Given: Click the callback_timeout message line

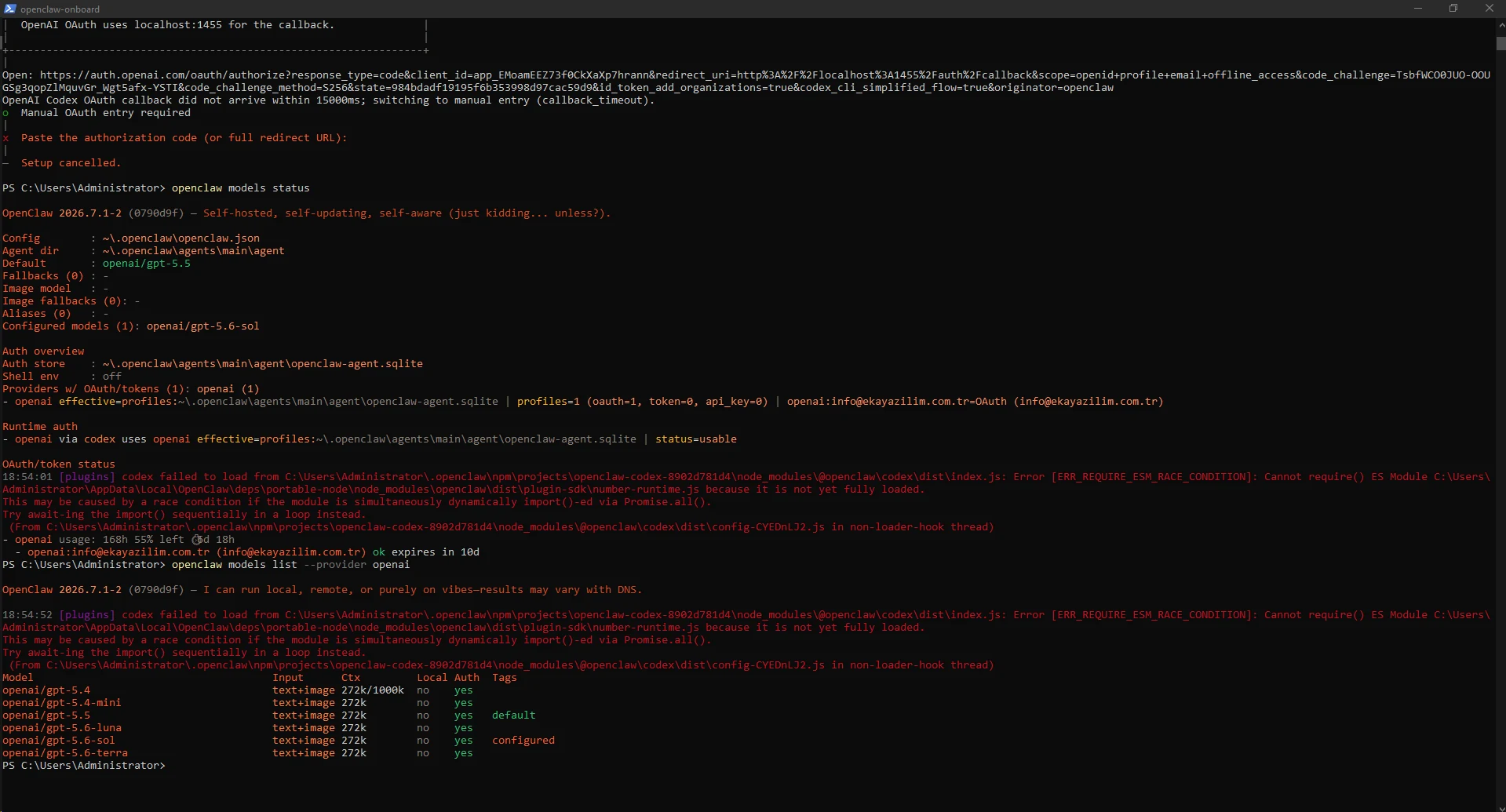Looking at the screenshot, I should point(328,100).
